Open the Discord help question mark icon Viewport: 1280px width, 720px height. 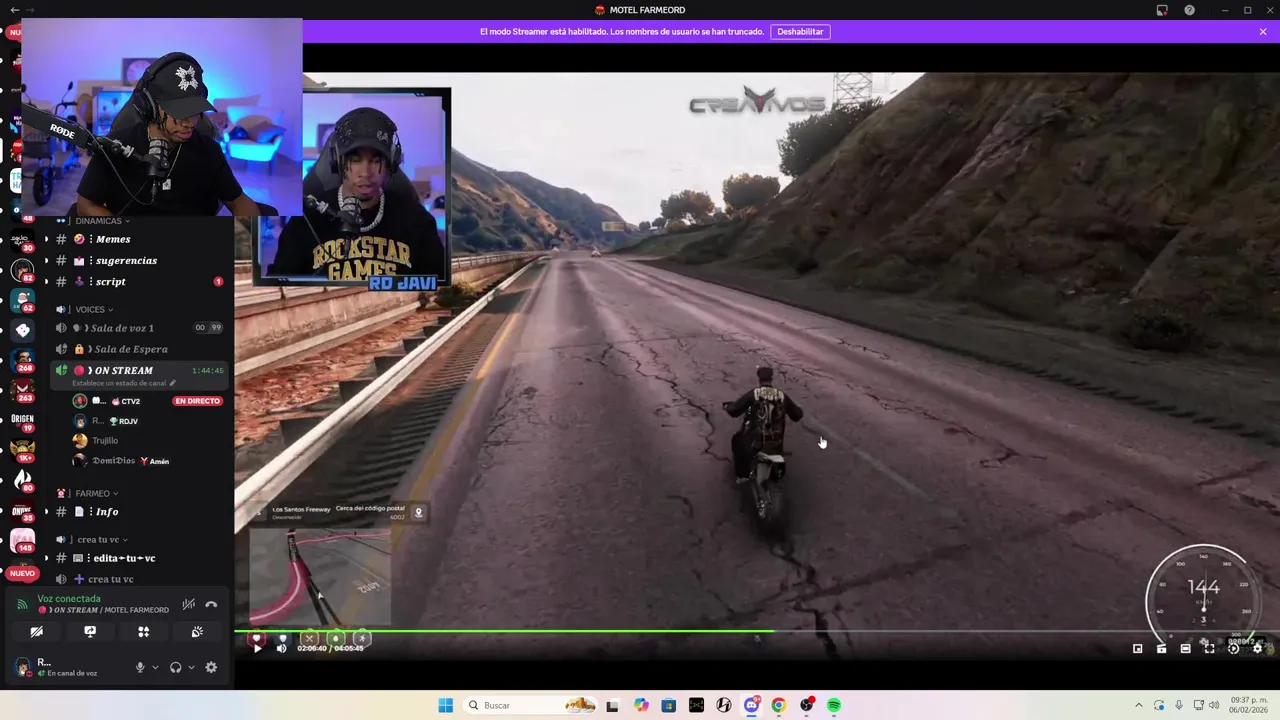tap(1189, 10)
